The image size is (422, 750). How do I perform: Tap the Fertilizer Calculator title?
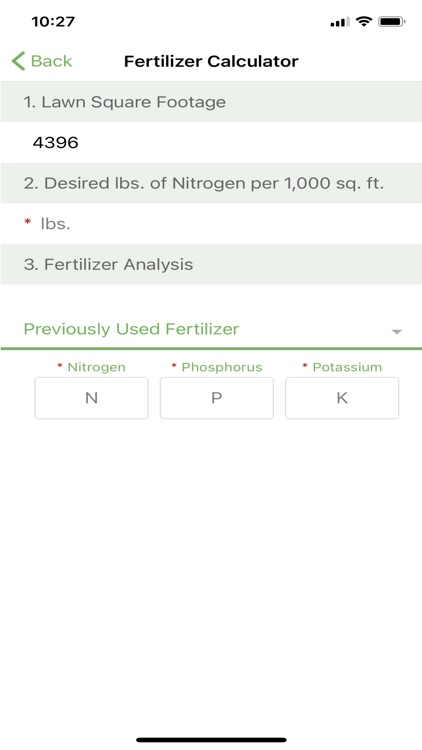[211, 61]
